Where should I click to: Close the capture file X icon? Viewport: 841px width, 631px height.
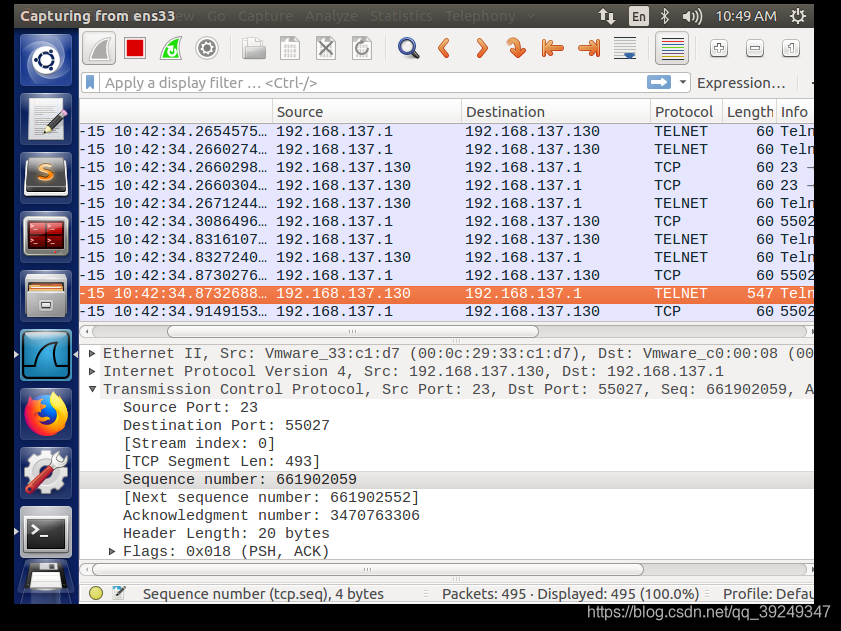tap(326, 48)
